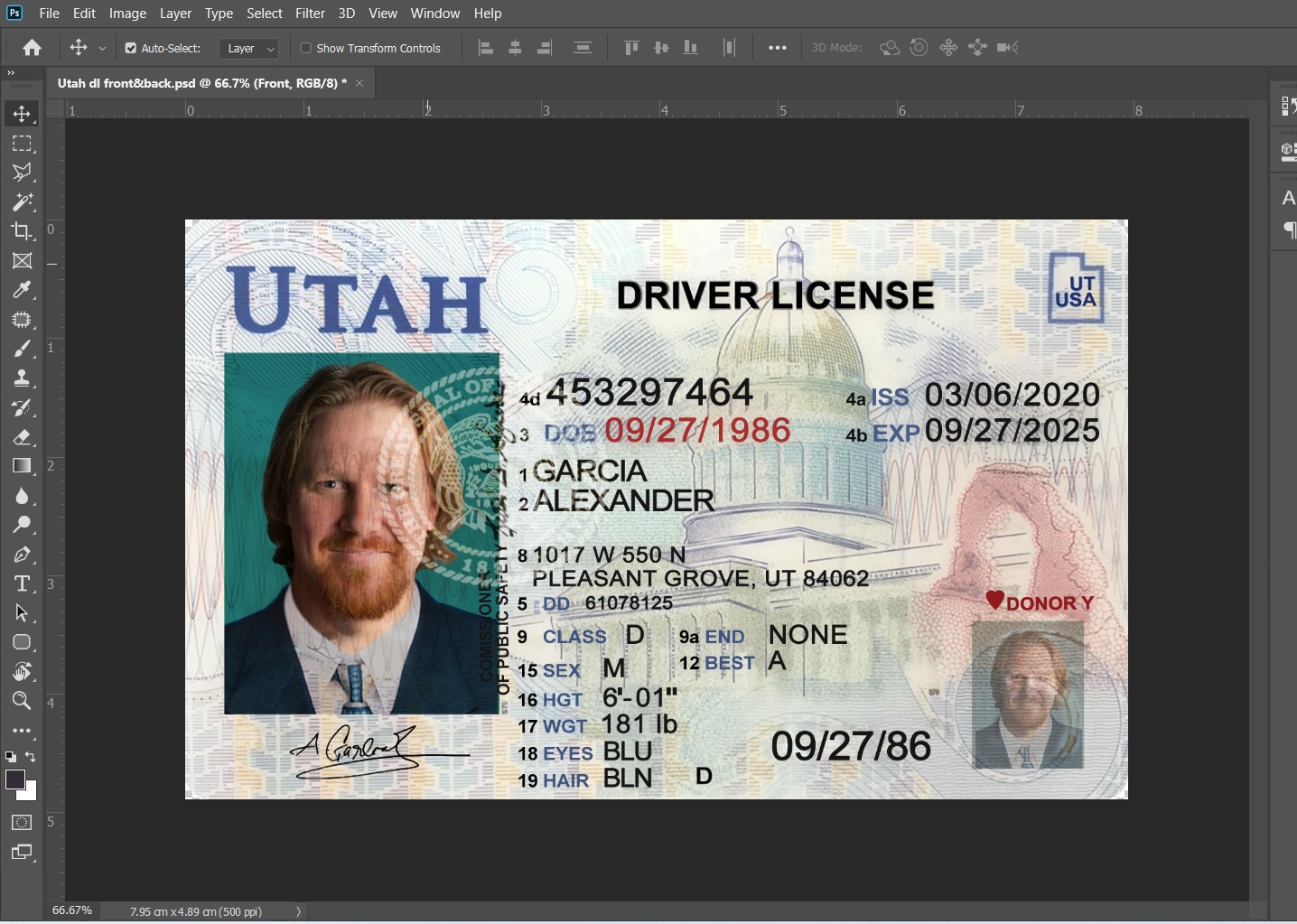Open the Auto-Select Layer dropdown
This screenshot has width=1297, height=924.
(250, 49)
